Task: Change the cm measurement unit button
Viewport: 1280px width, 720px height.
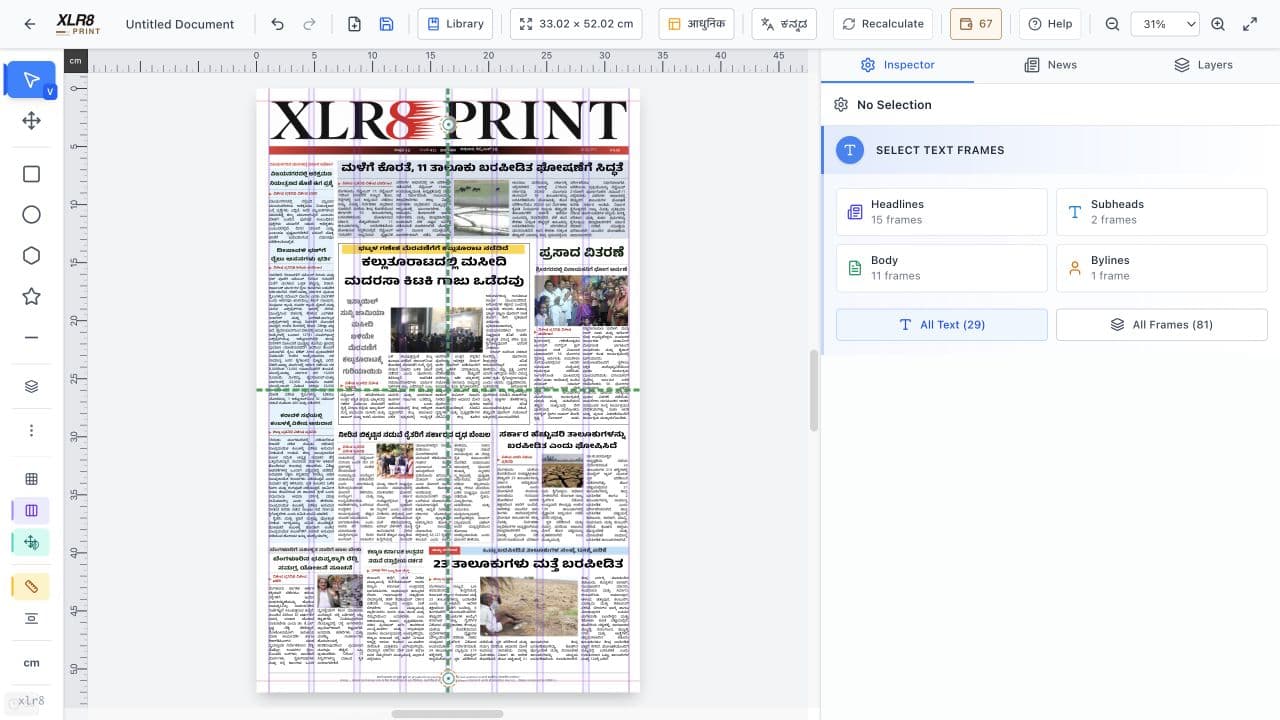Action: click(31, 663)
